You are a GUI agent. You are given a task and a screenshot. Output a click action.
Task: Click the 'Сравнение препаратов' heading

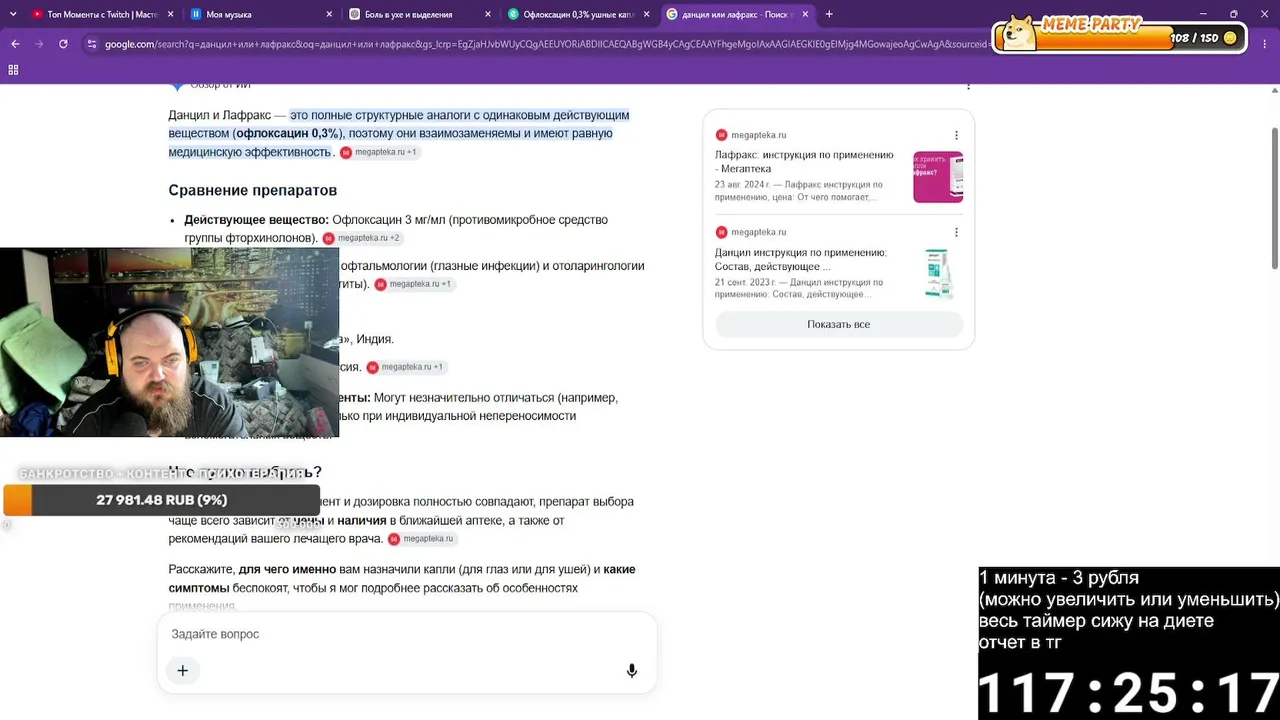pos(252,190)
